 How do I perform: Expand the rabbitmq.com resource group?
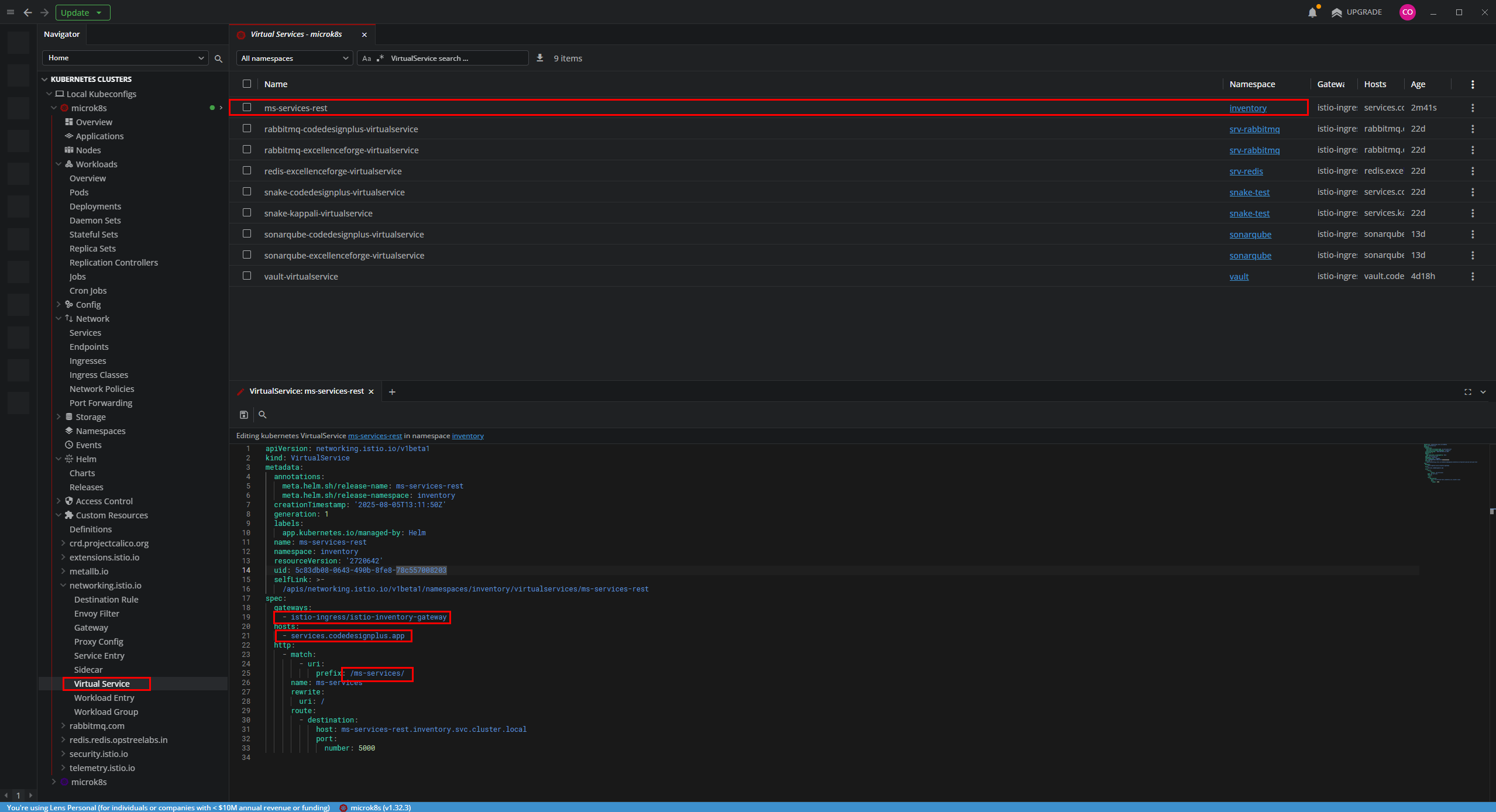(x=63, y=726)
